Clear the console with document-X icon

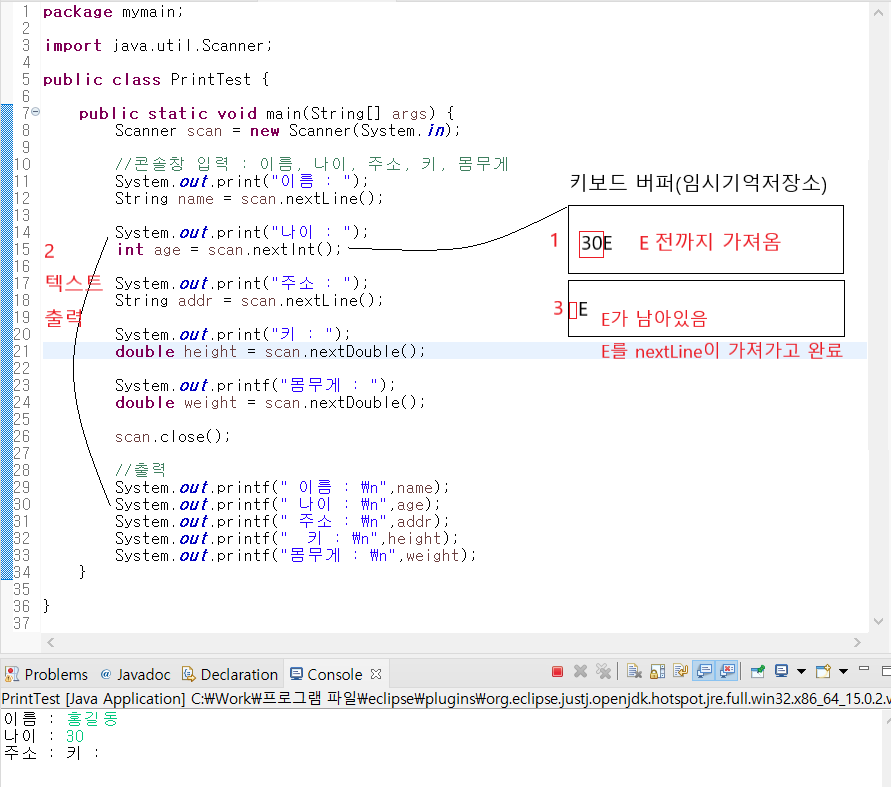(x=634, y=672)
